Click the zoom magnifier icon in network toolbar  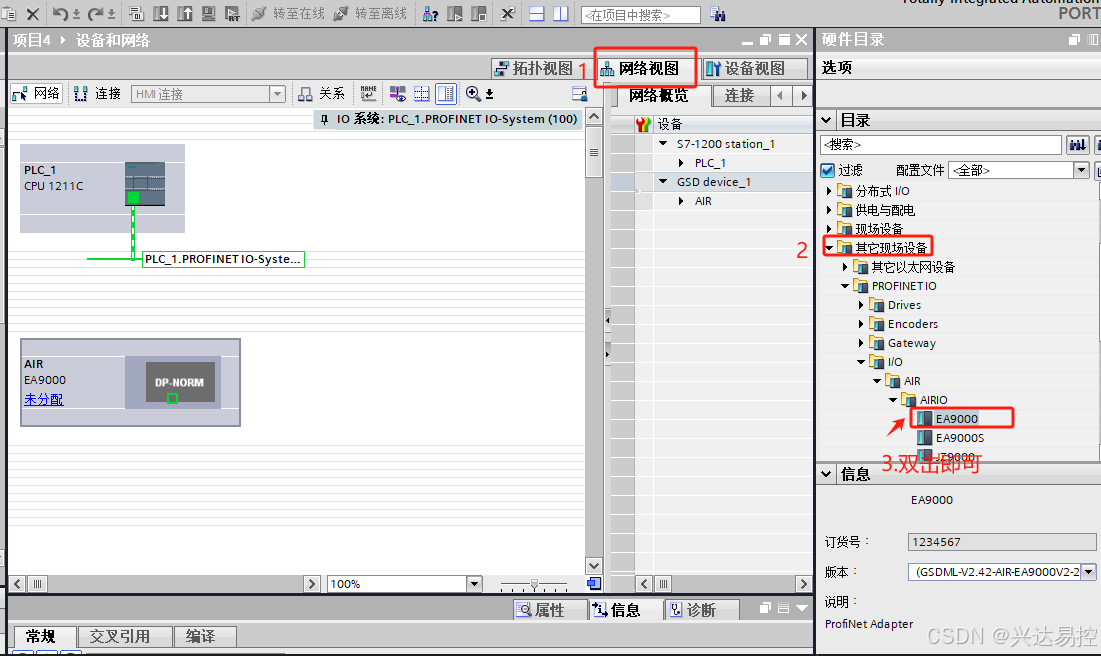point(473,93)
